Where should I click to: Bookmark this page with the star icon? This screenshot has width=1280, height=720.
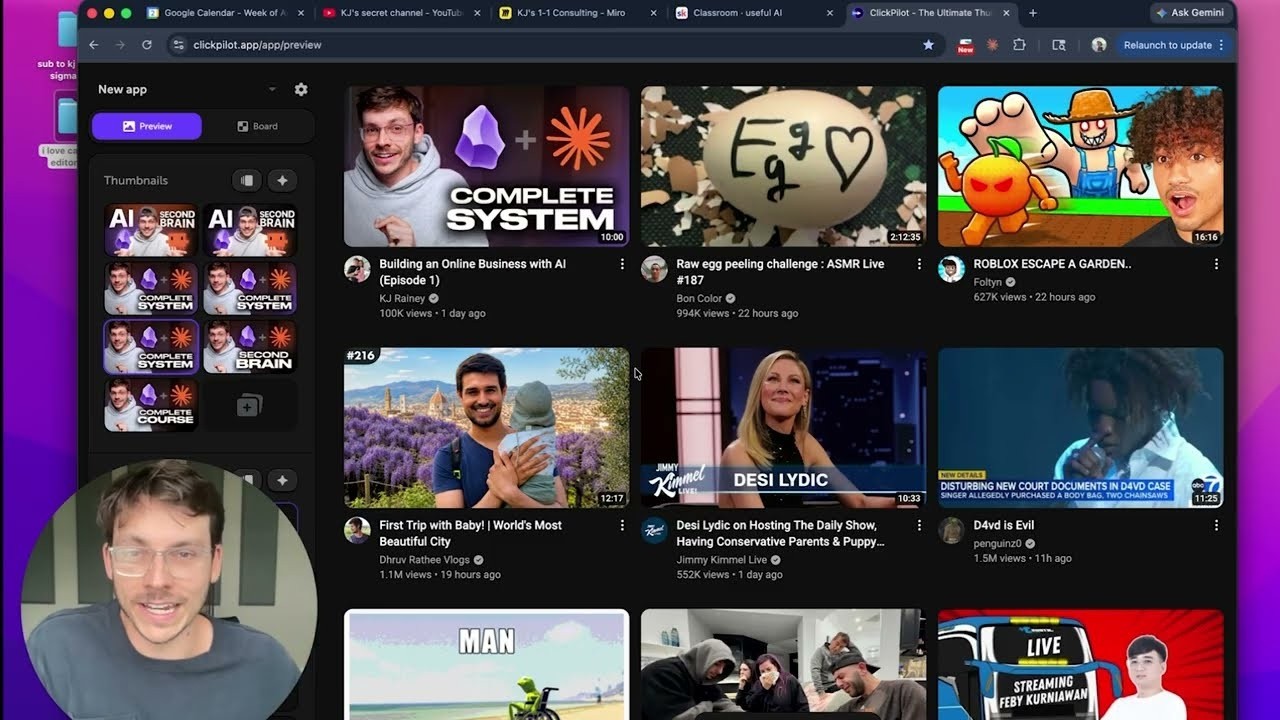coord(928,45)
